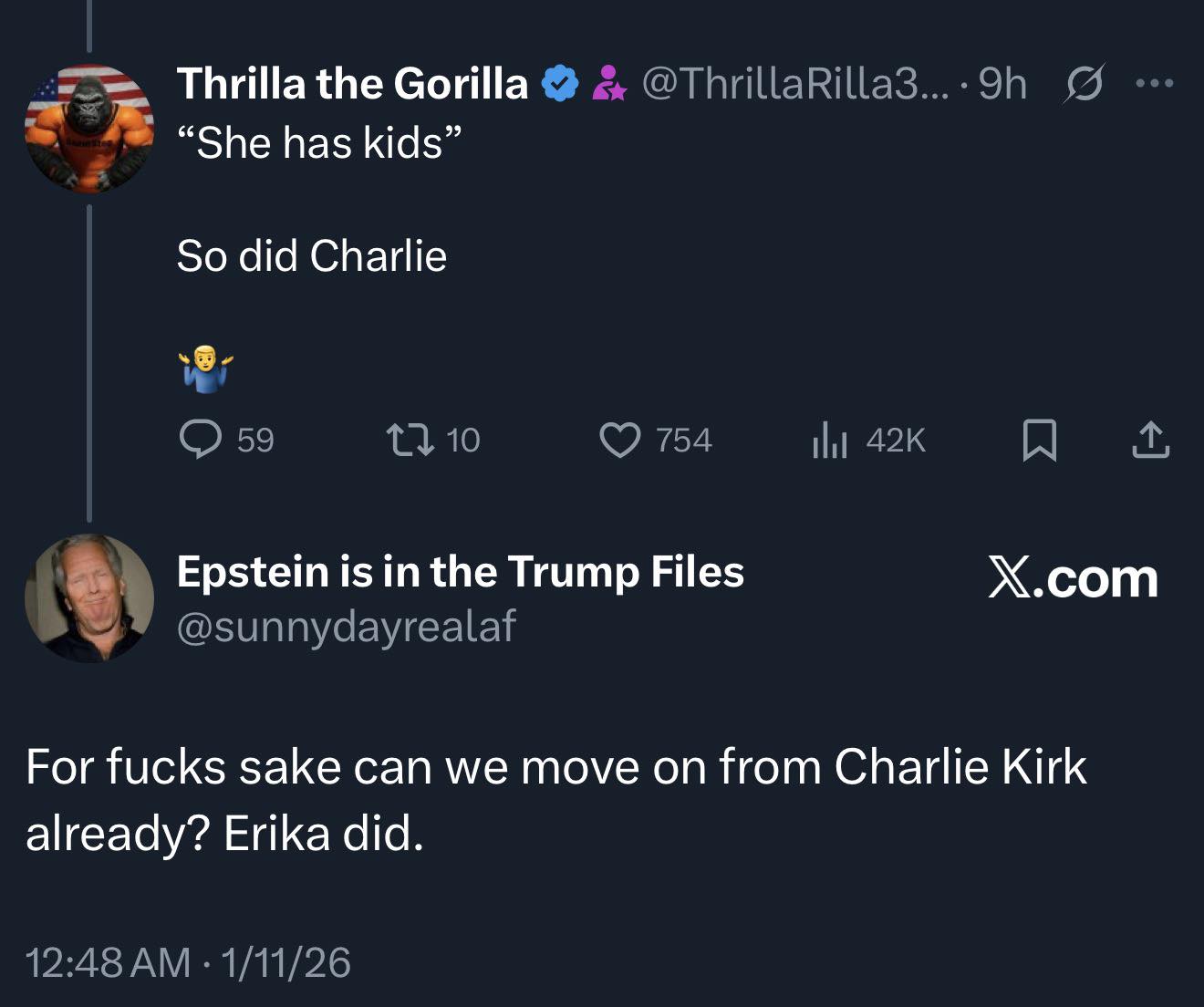Click the Epstein is in the Trump Files name
The height and width of the screenshot is (1007, 1204).
[x=460, y=572]
